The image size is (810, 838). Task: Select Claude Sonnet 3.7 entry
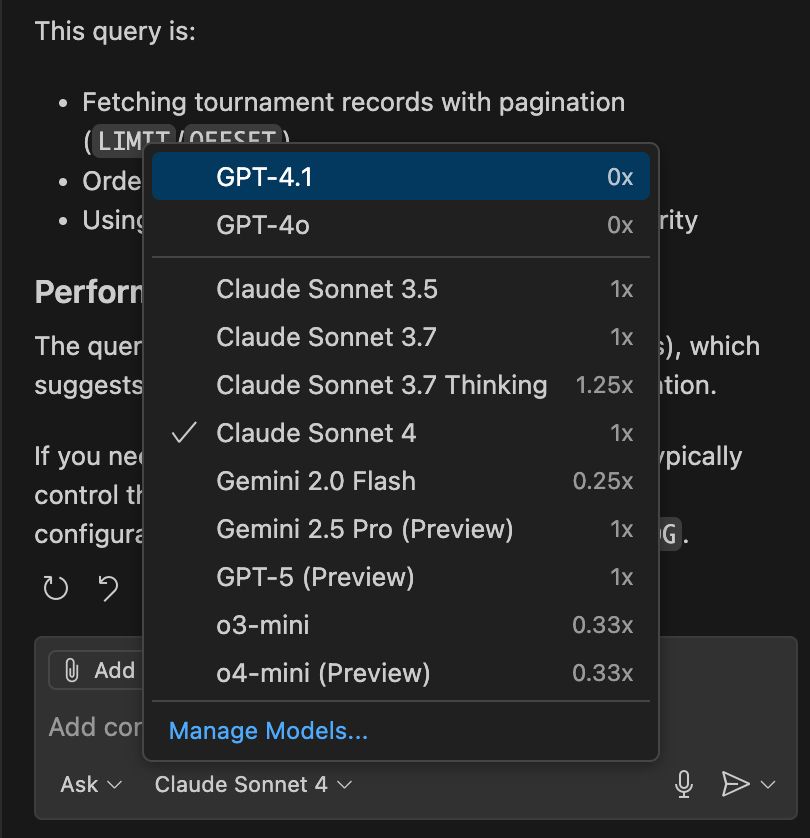click(x=401, y=337)
